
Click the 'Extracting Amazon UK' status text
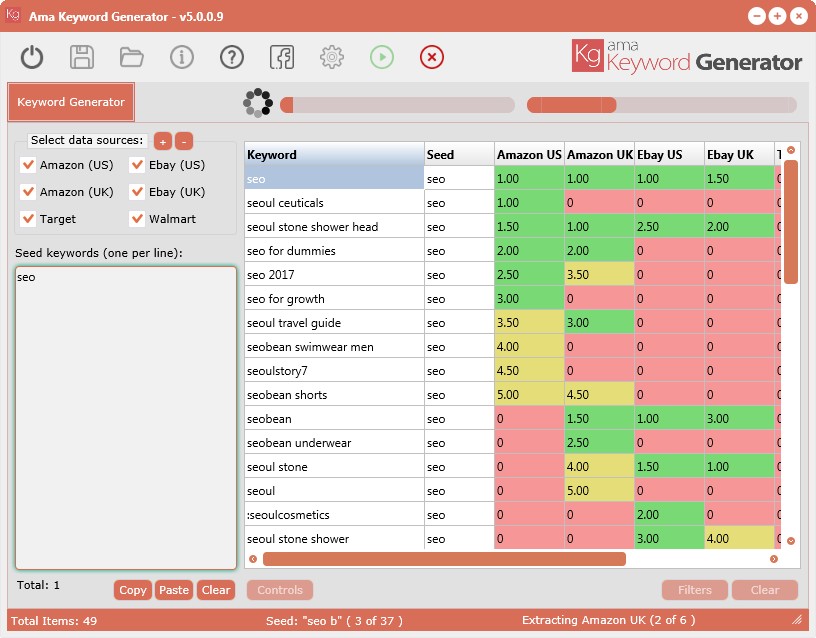pos(608,620)
